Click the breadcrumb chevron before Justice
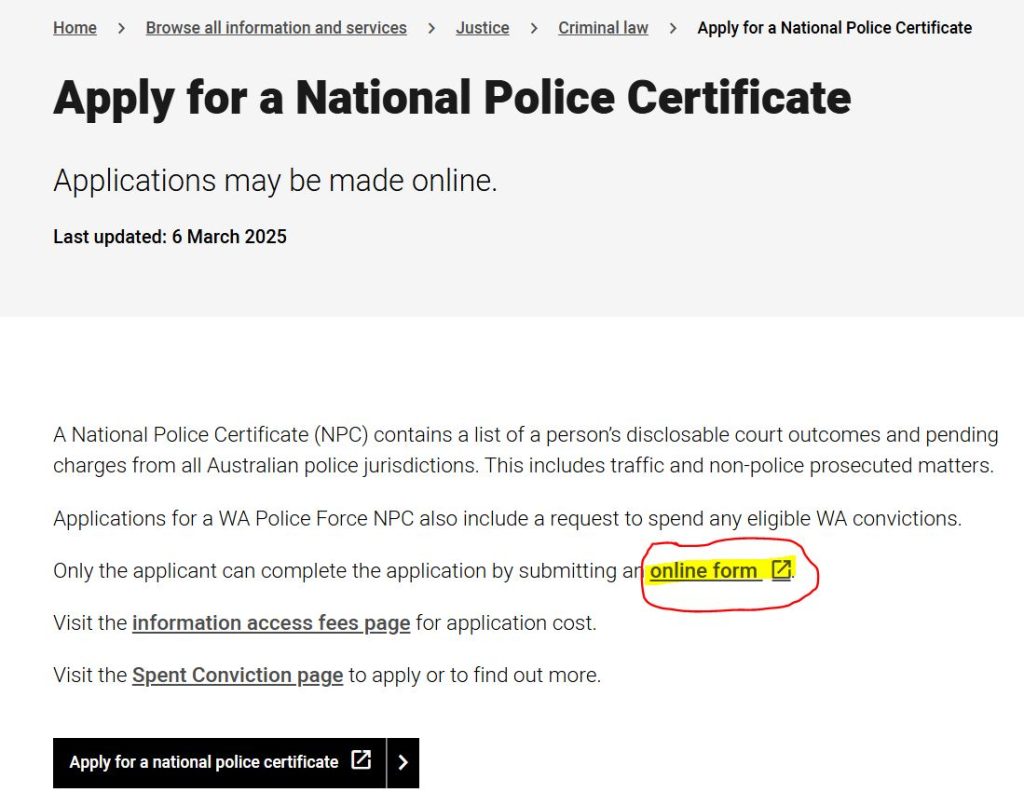The width and height of the screenshot is (1024, 806). coord(432,28)
